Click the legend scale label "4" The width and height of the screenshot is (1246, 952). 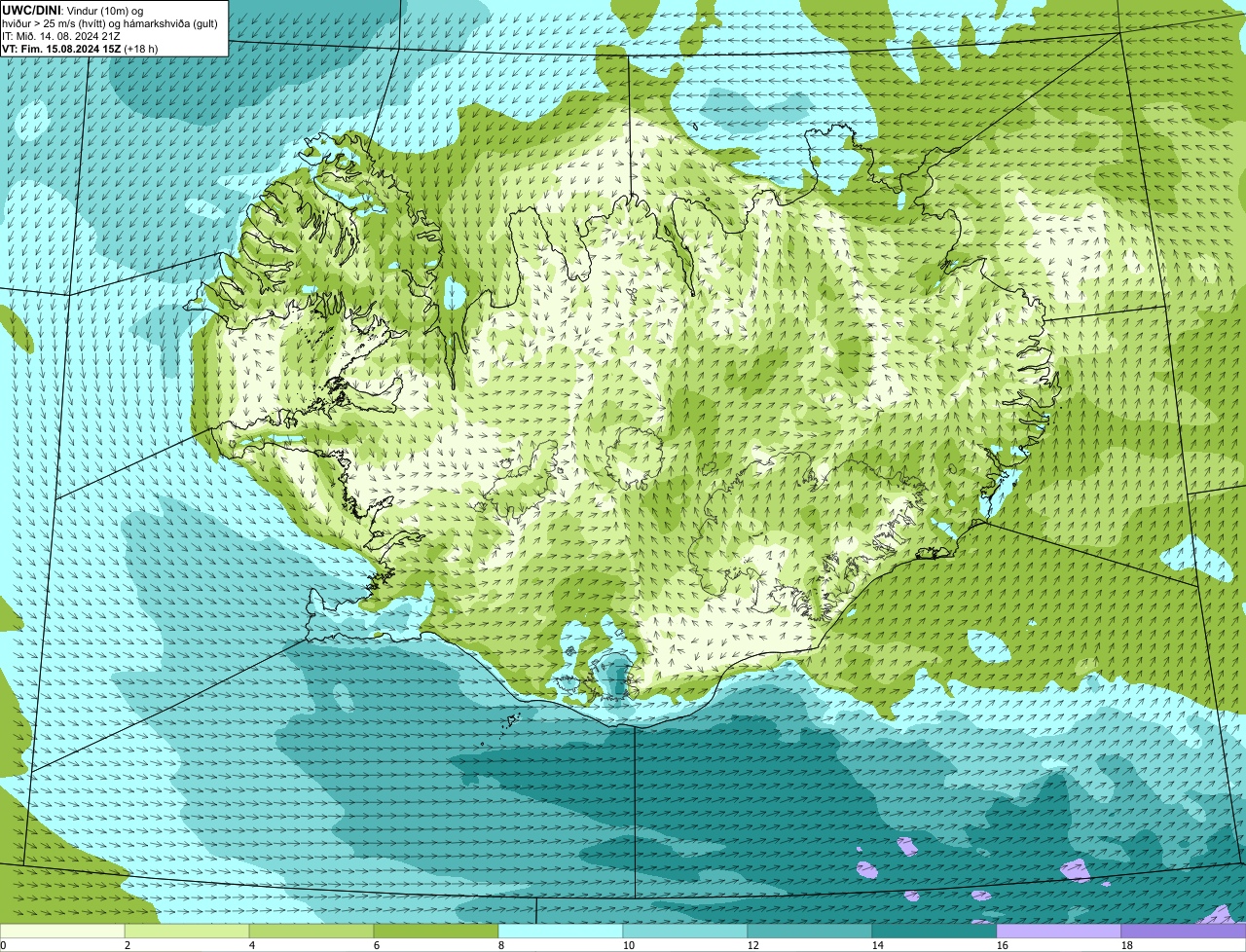click(x=252, y=945)
